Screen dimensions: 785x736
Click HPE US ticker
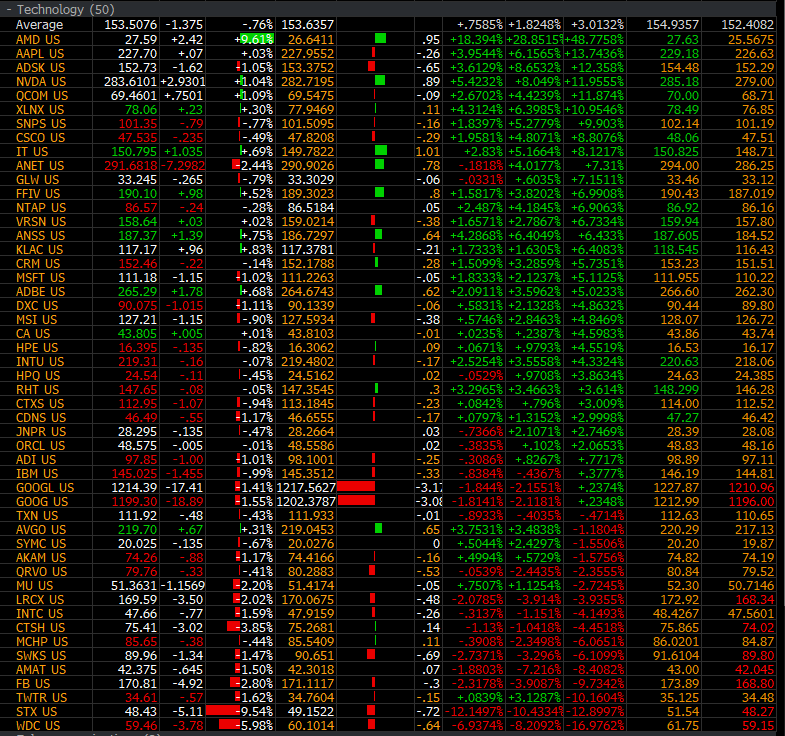[37, 348]
